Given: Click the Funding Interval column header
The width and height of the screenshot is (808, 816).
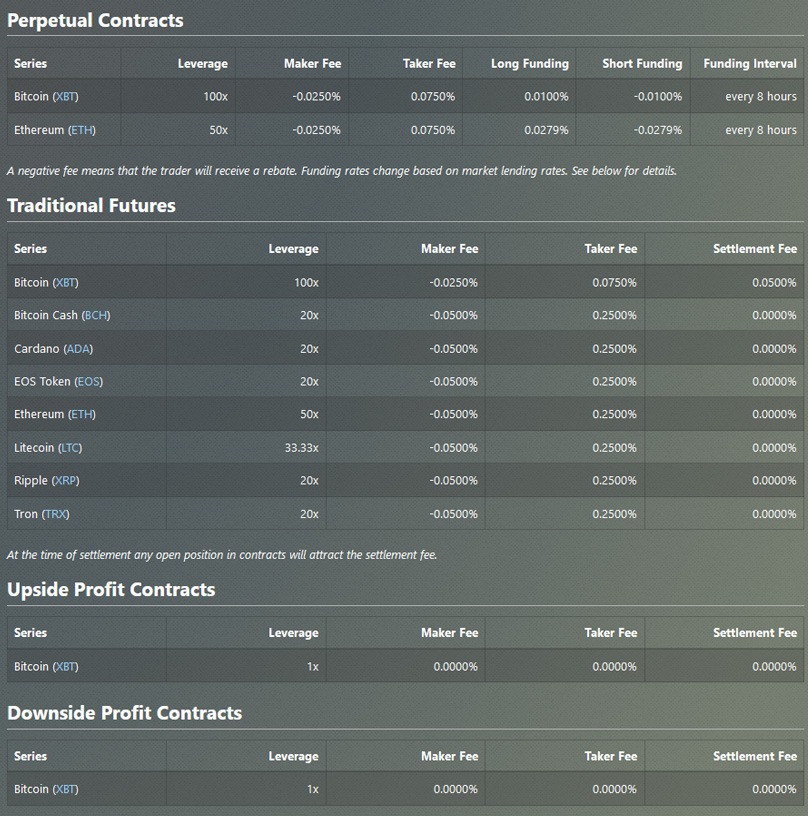Looking at the screenshot, I should (x=749, y=64).
